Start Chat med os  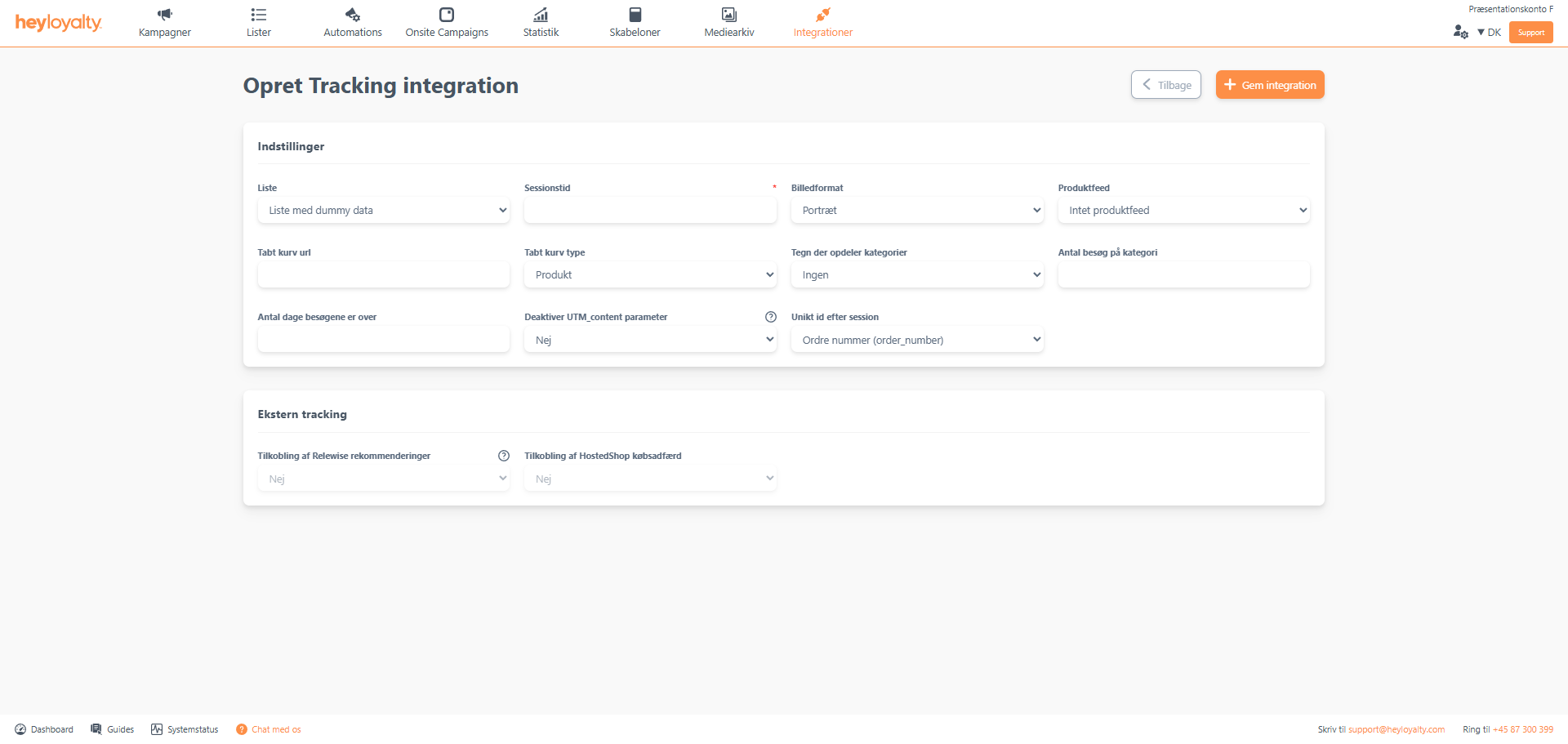[x=269, y=729]
